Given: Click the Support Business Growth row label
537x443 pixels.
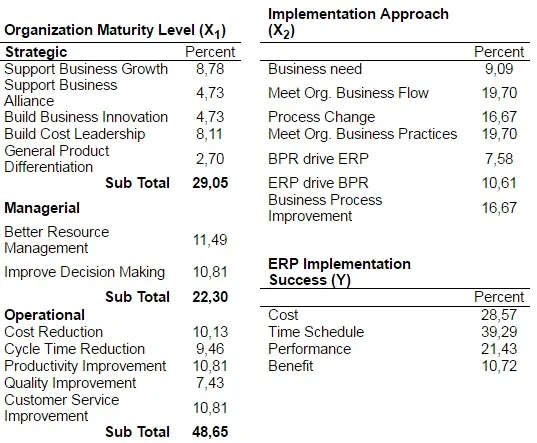Looking at the screenshot, I should coord(86,69).
